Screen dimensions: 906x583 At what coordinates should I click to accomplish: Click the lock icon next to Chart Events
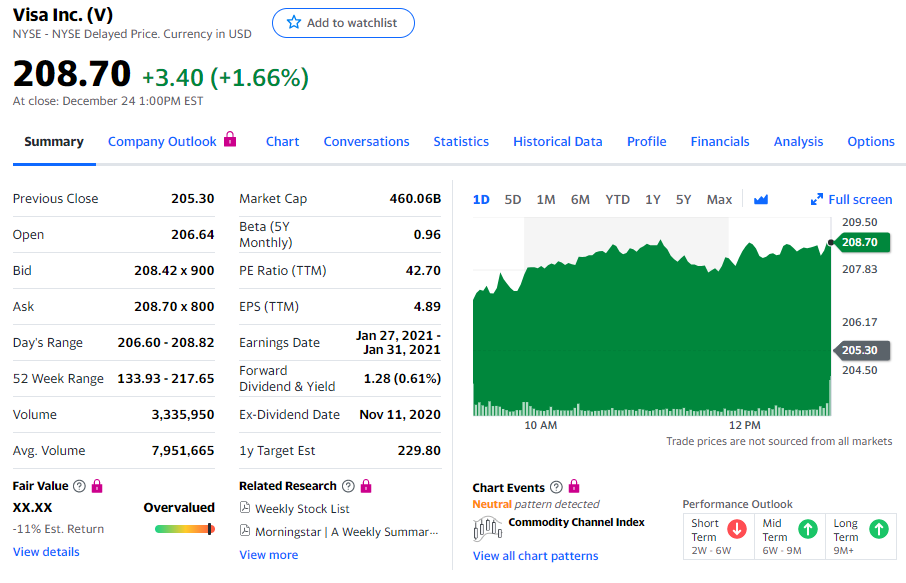click(x=574, y=486)
